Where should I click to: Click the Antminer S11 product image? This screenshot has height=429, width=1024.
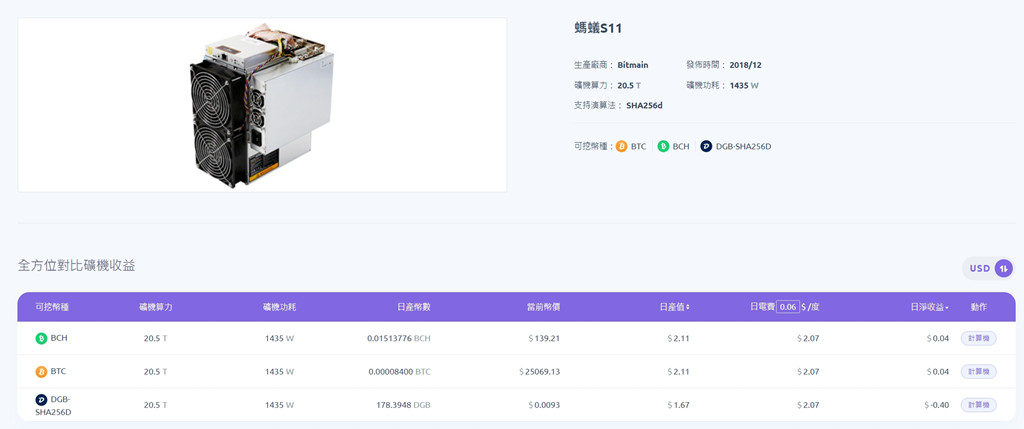(262, 105)
